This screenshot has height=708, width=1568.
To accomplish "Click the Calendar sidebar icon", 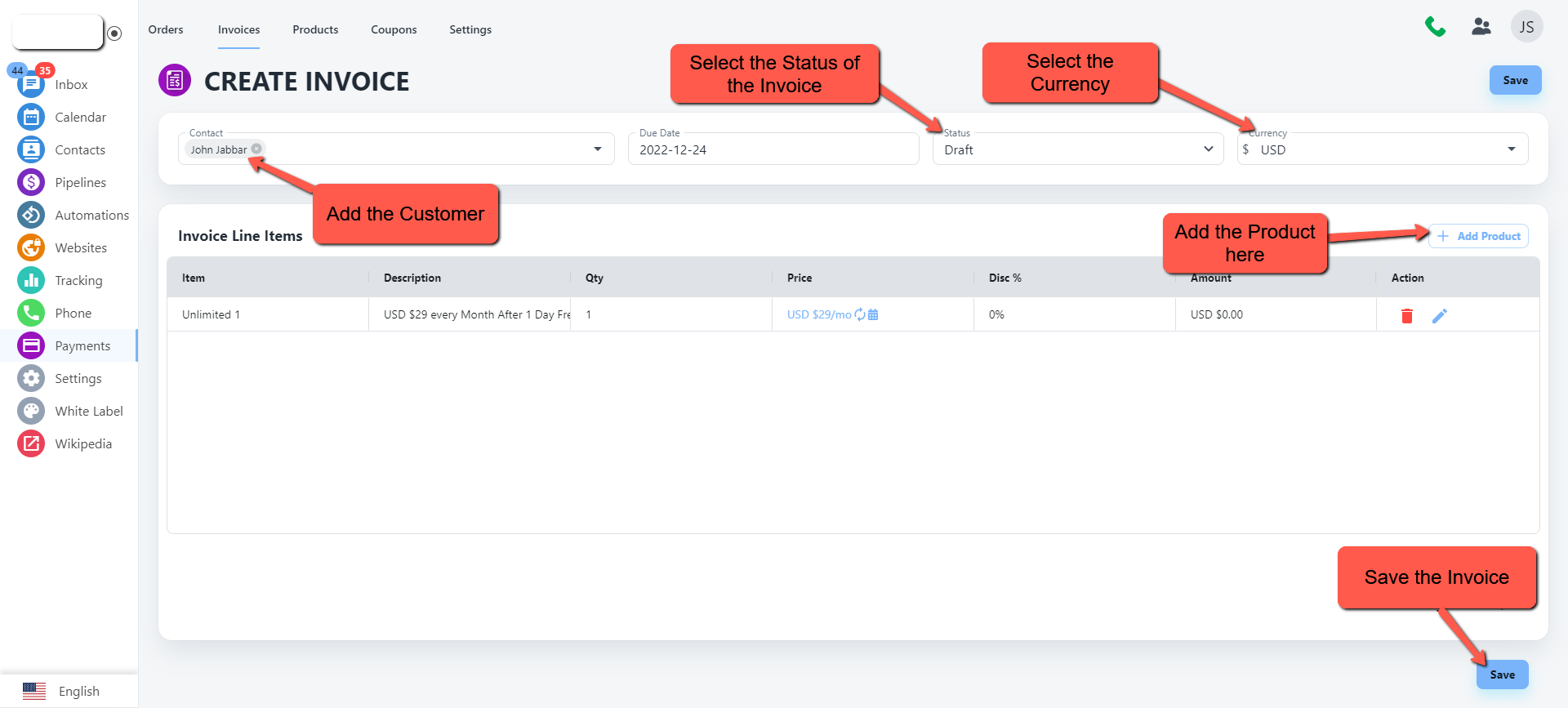I will pyautogui.click(x=31, y=117).
